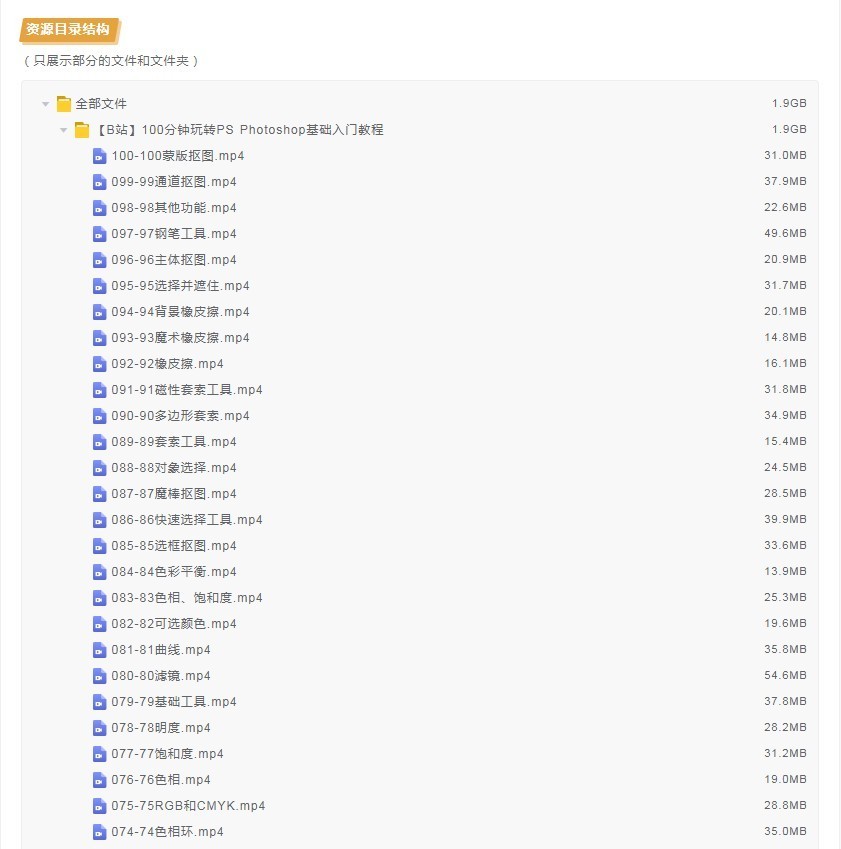
Task: Select file name 099-99通道抠图.mp4
Action: (174, 182)
